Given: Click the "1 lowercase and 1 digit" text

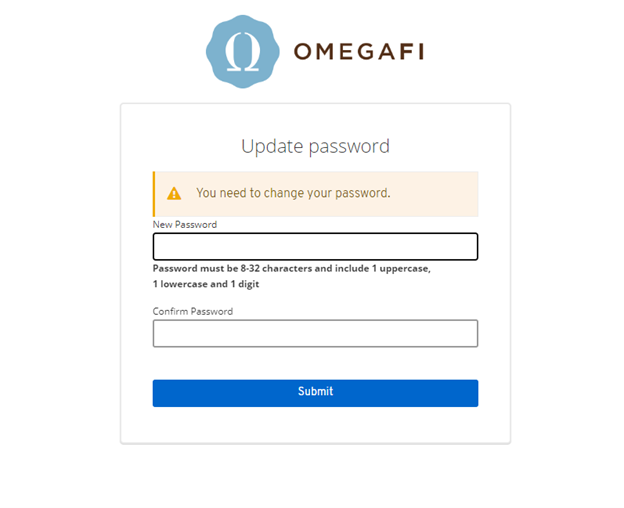Looking at the screenshot, I should point(206,285).
